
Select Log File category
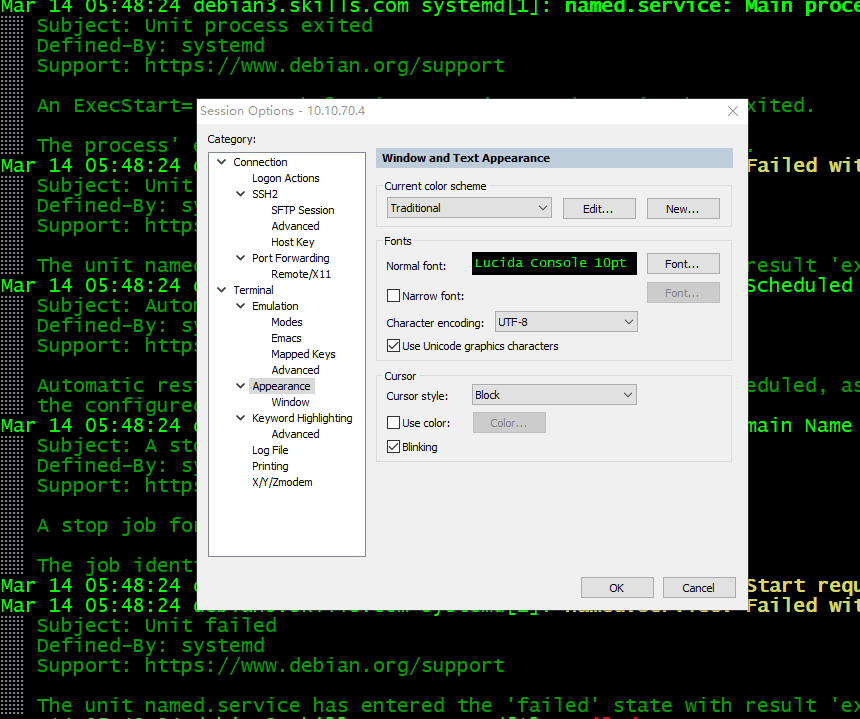pyautogui.click(x=270, y=450)
